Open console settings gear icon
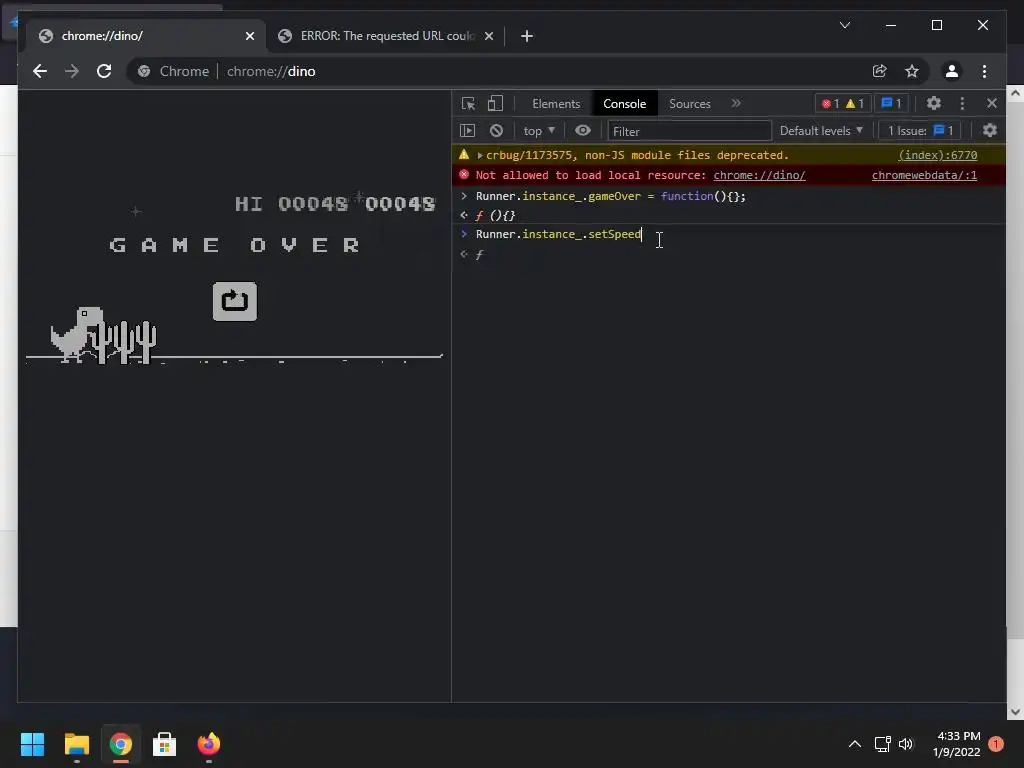Viewport: 1024px width, 768px height. 990,131
